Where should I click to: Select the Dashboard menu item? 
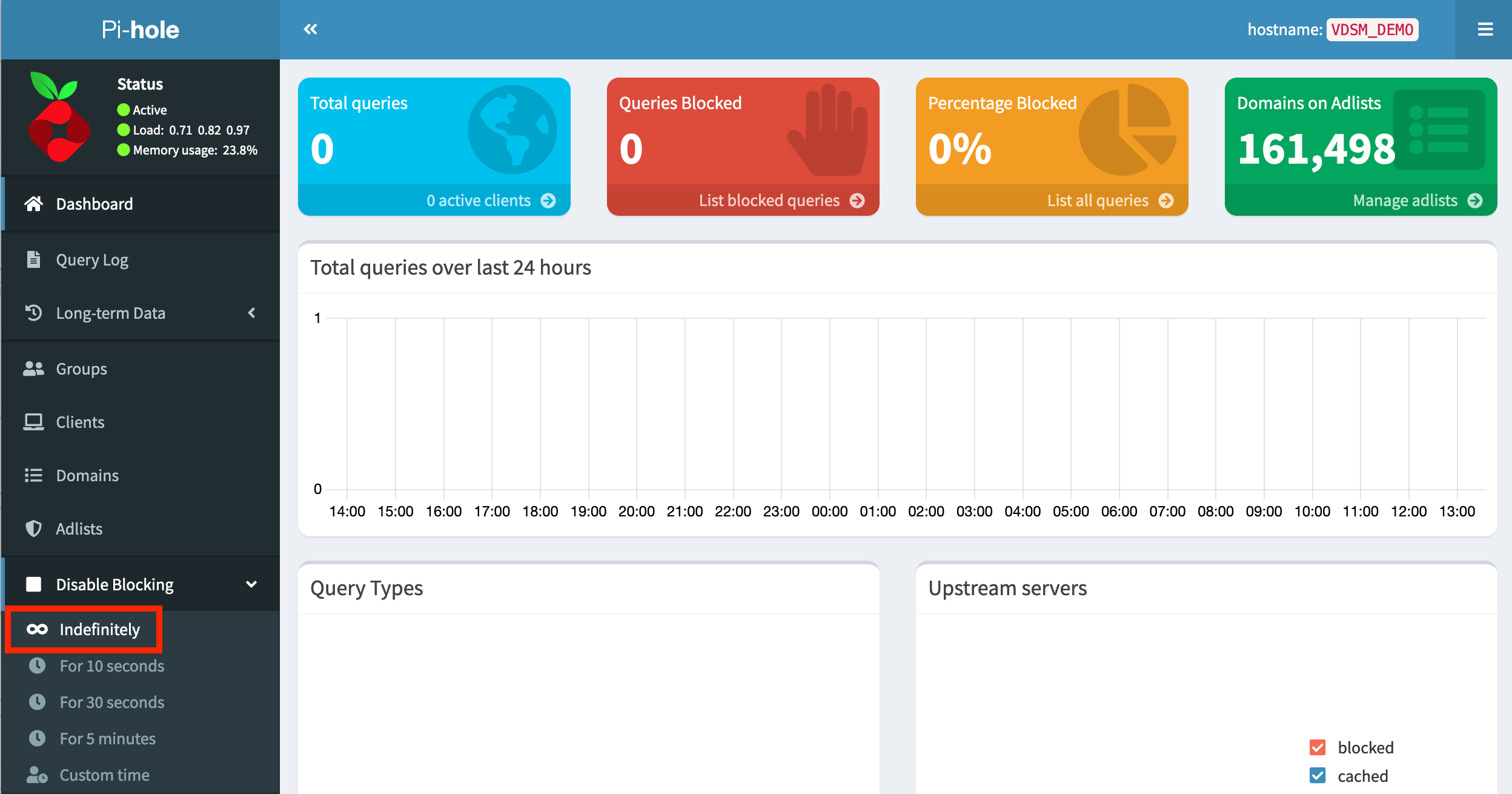94,204
